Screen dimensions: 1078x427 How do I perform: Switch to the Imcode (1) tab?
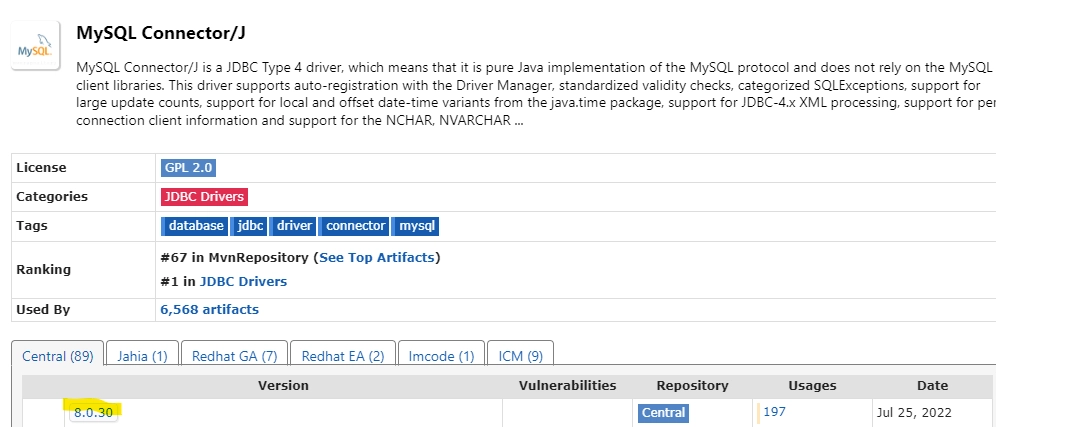tap(441, 356)
